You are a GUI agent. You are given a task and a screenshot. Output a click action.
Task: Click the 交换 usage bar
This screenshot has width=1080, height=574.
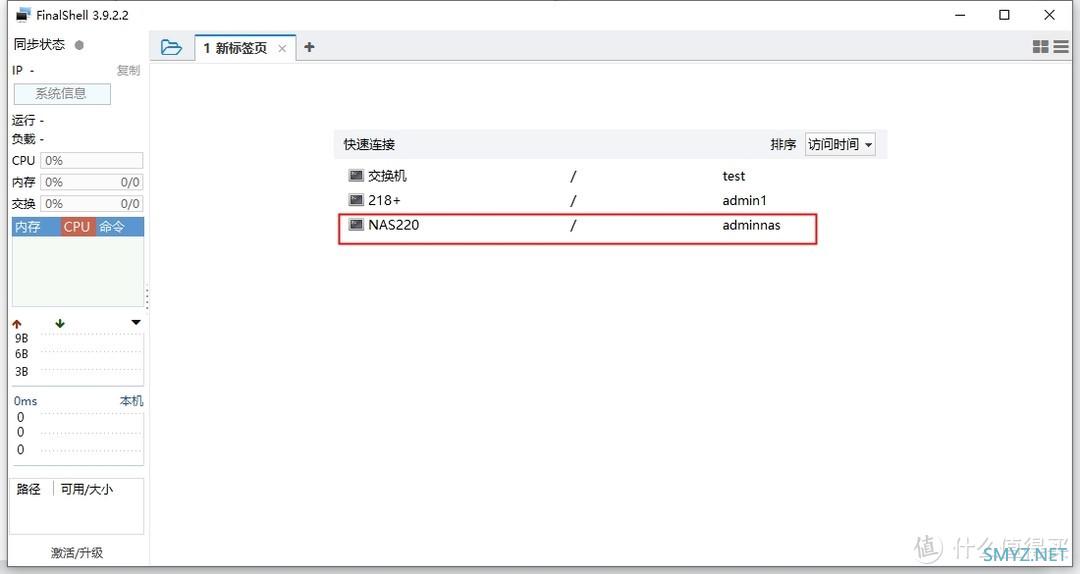(x=92, y=203)
